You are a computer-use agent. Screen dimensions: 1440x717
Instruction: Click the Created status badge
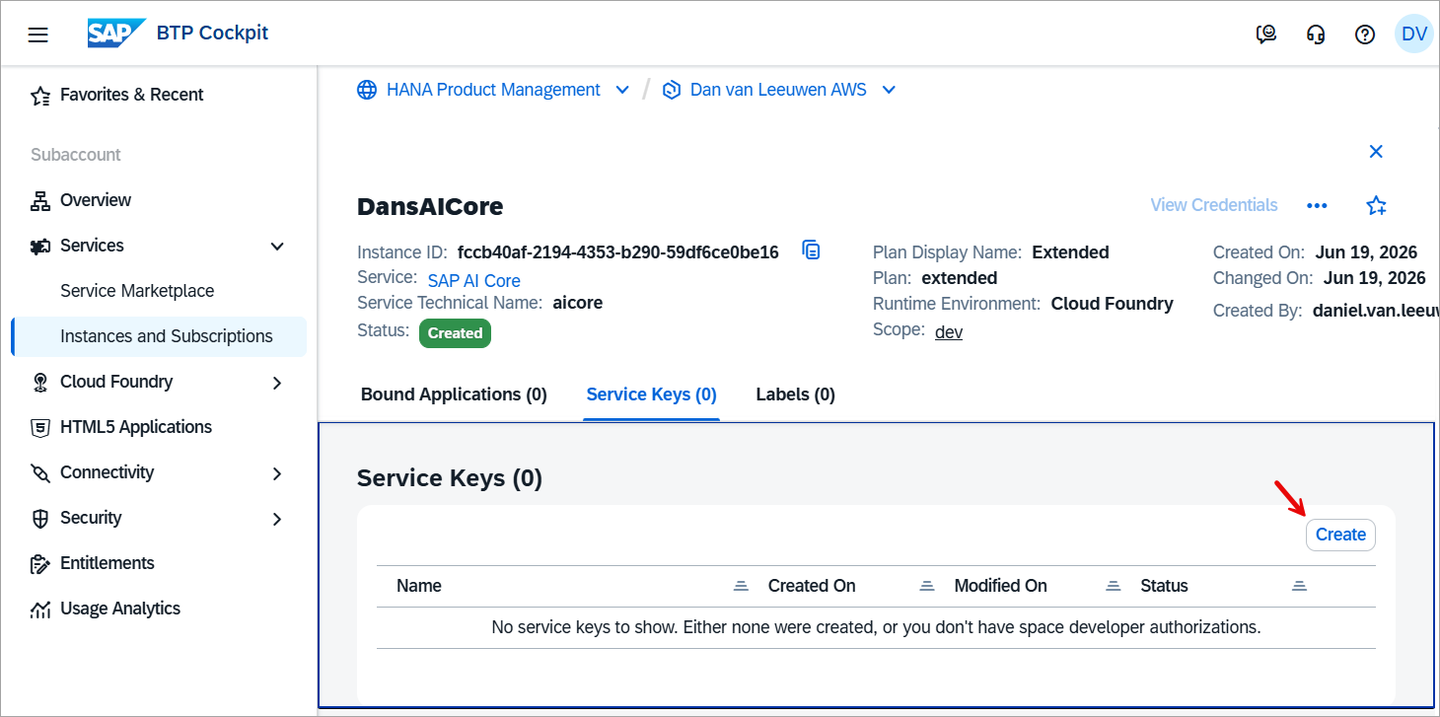(x=455, y=333)
